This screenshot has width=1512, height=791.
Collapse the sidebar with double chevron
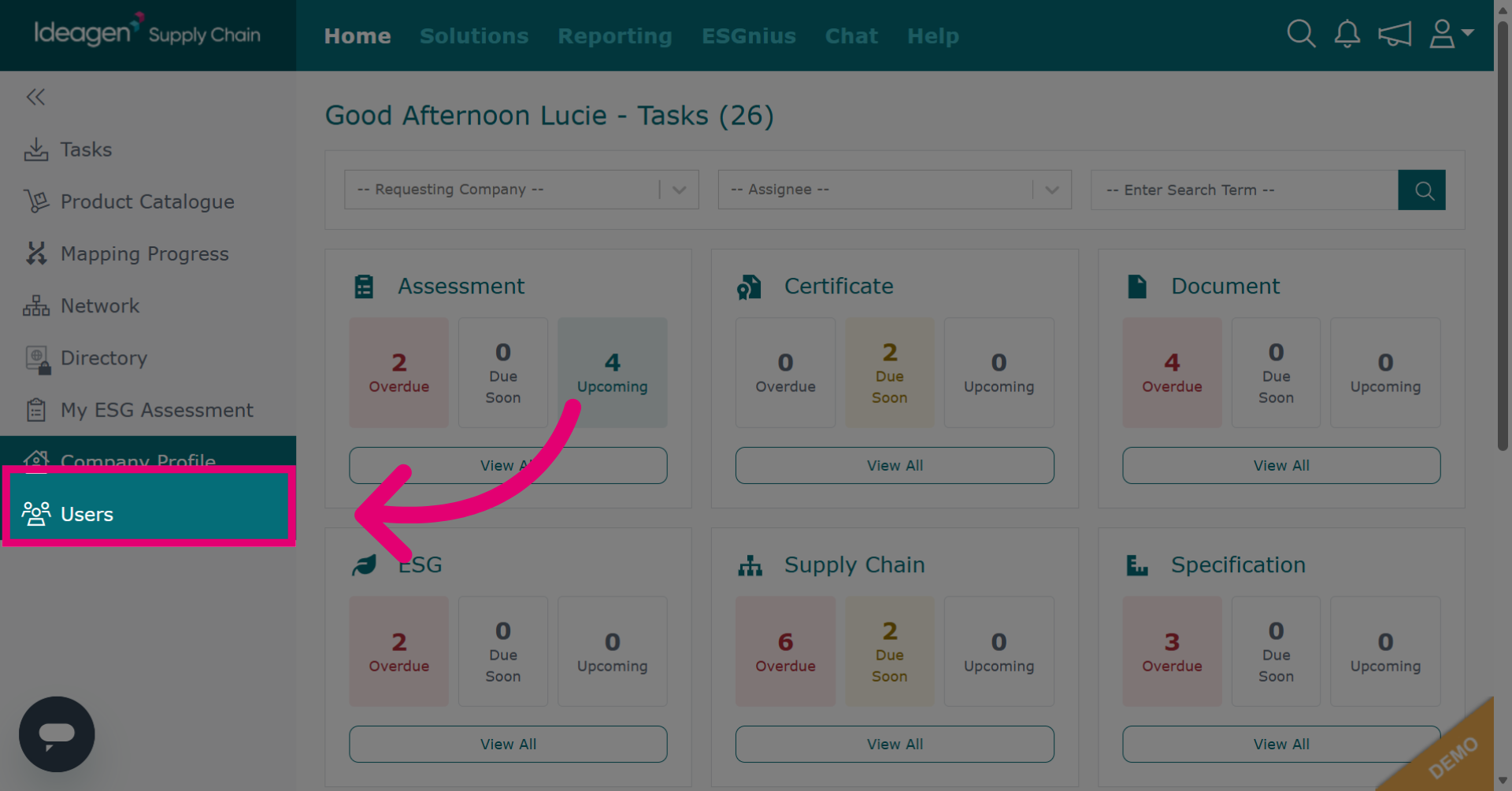click(x=35, y=97)
